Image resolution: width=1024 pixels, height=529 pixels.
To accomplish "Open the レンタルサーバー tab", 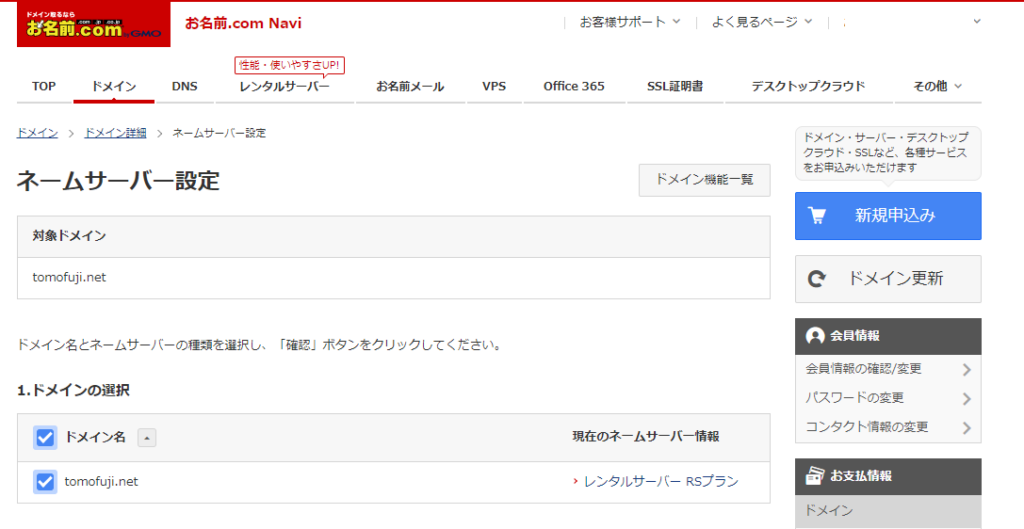I will 284,86.
